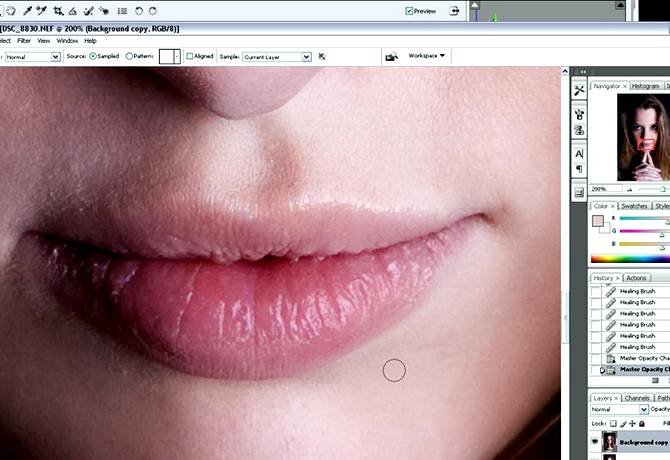Click the Hand tool icon
This screenshot has width=670, height=460.
[x=9, y=11]
